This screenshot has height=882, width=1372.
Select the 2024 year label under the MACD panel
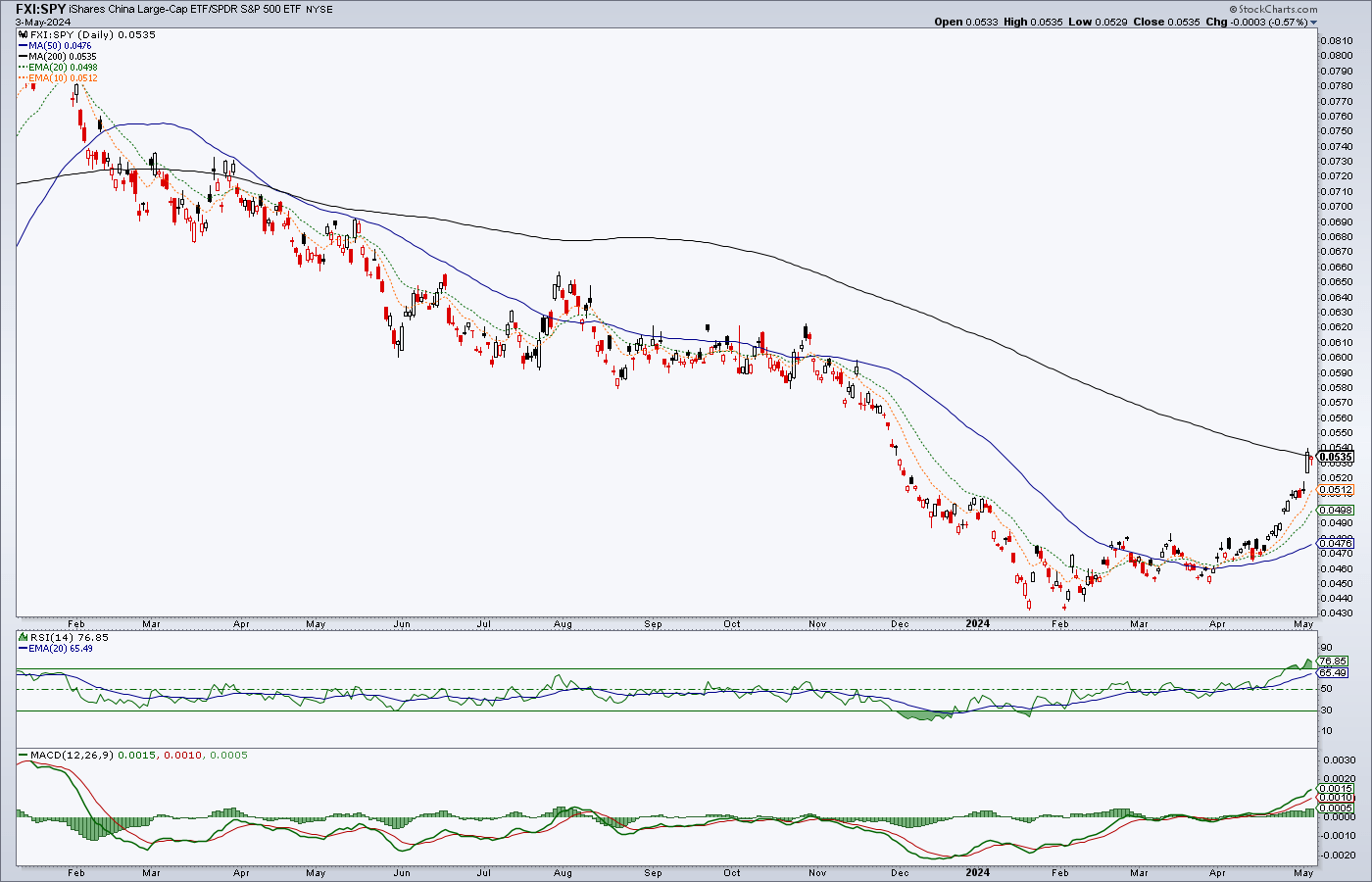click(x=978, y=873)
